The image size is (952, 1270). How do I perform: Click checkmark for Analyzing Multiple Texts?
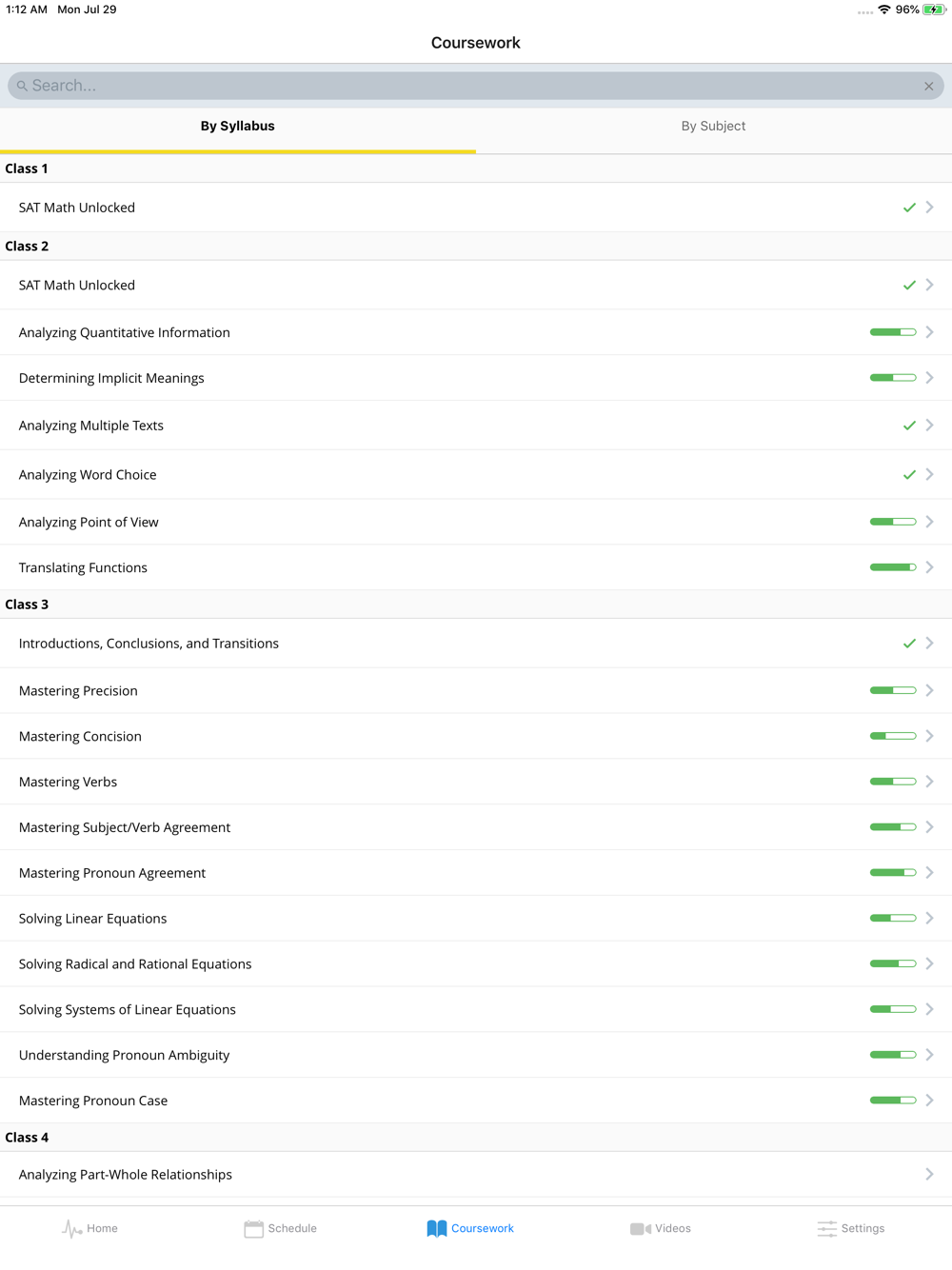[909, 426]
